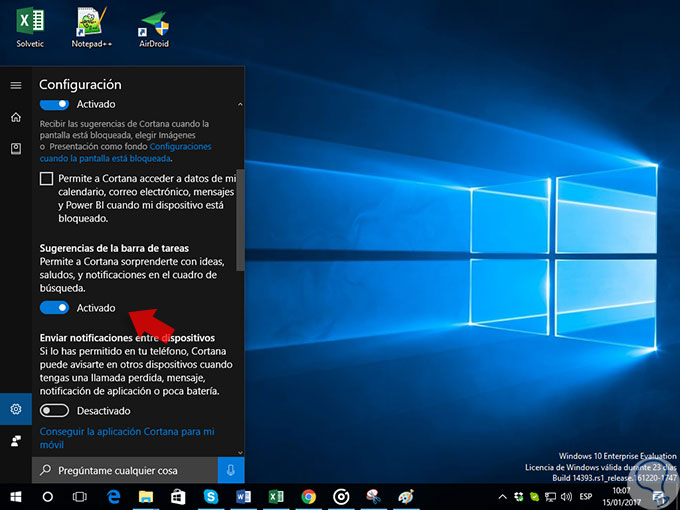
Task: Click Dropbox tray icon
Action: tap(519, 497)
